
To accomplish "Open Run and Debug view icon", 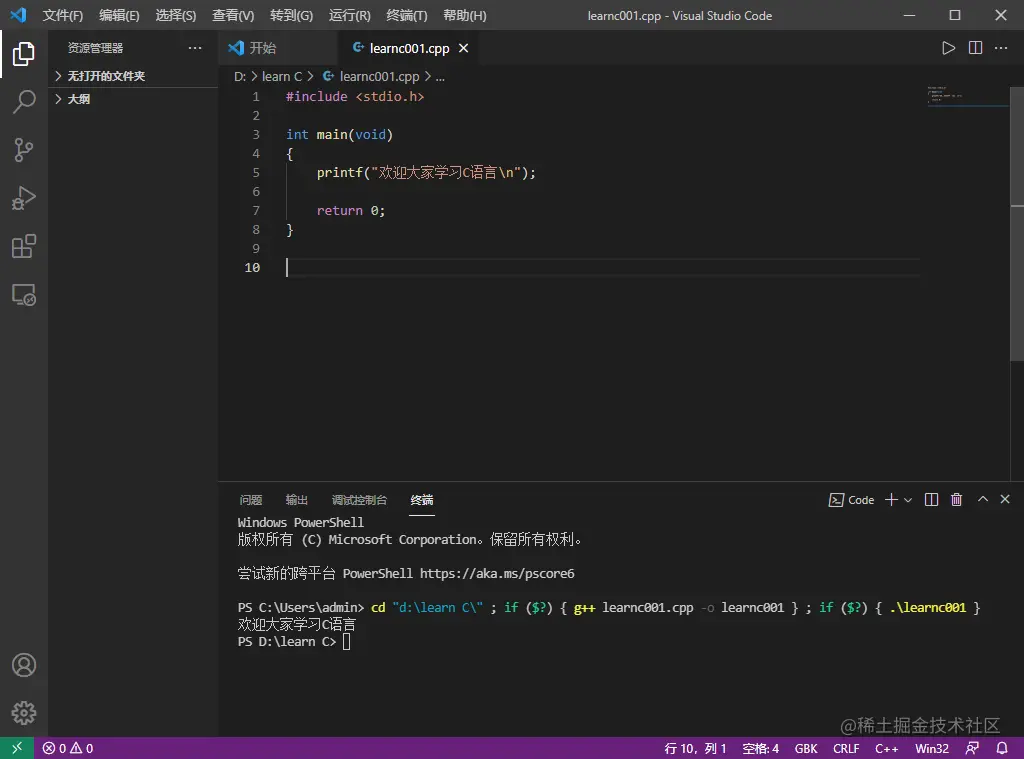I will pos(24,198).
